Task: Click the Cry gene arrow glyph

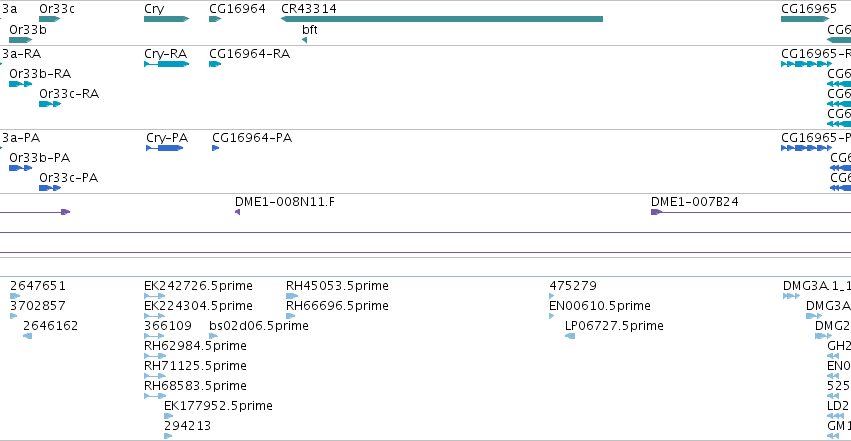Action: click(167, 19)
